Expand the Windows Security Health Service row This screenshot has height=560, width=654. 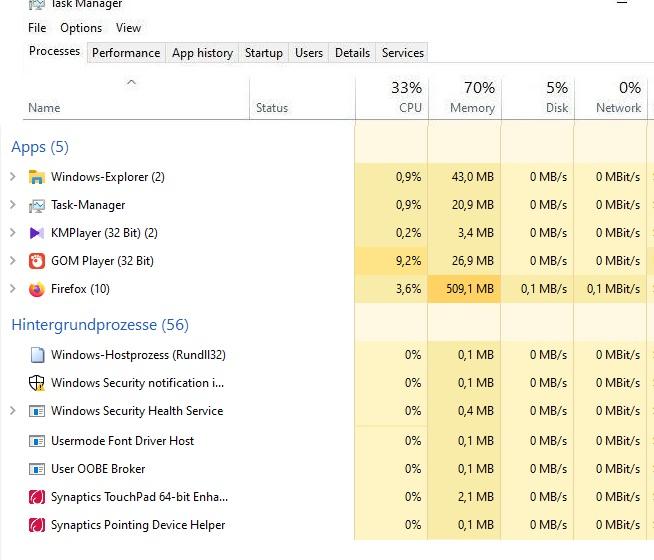13,411
